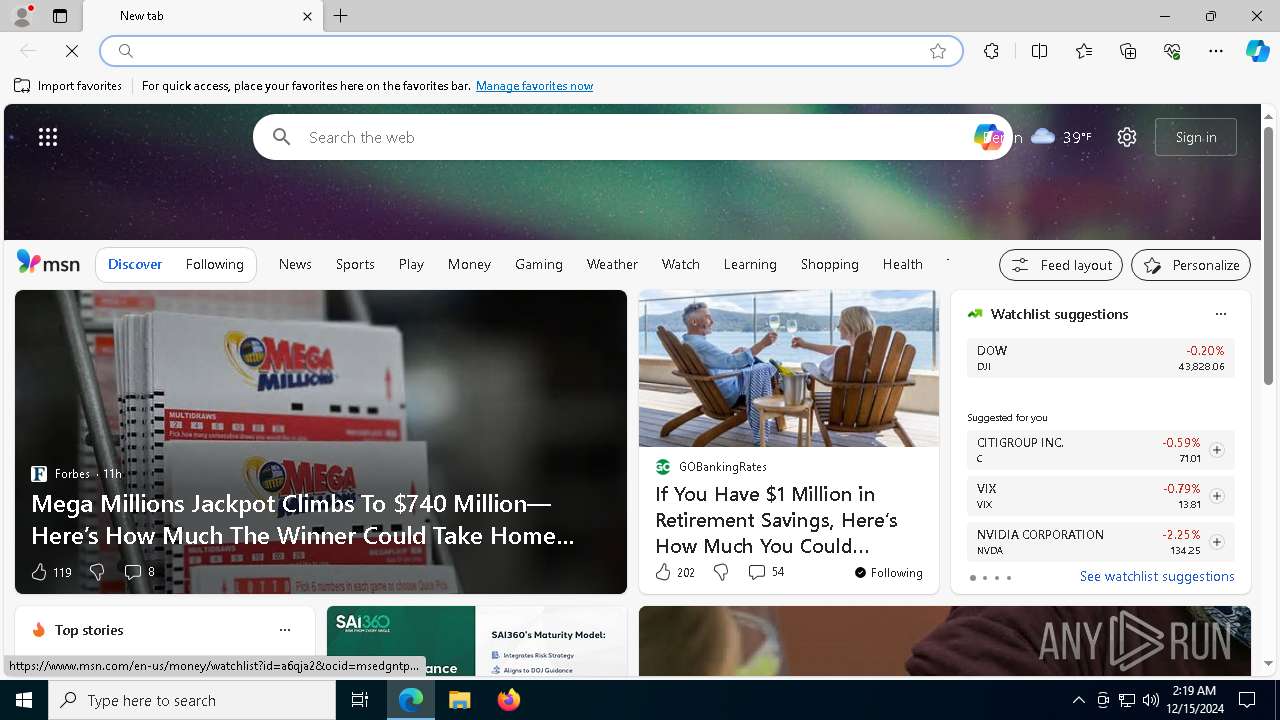Open the DOW index row
This screenshot has height=720, width=1280.
click(x=1100, y=358)
